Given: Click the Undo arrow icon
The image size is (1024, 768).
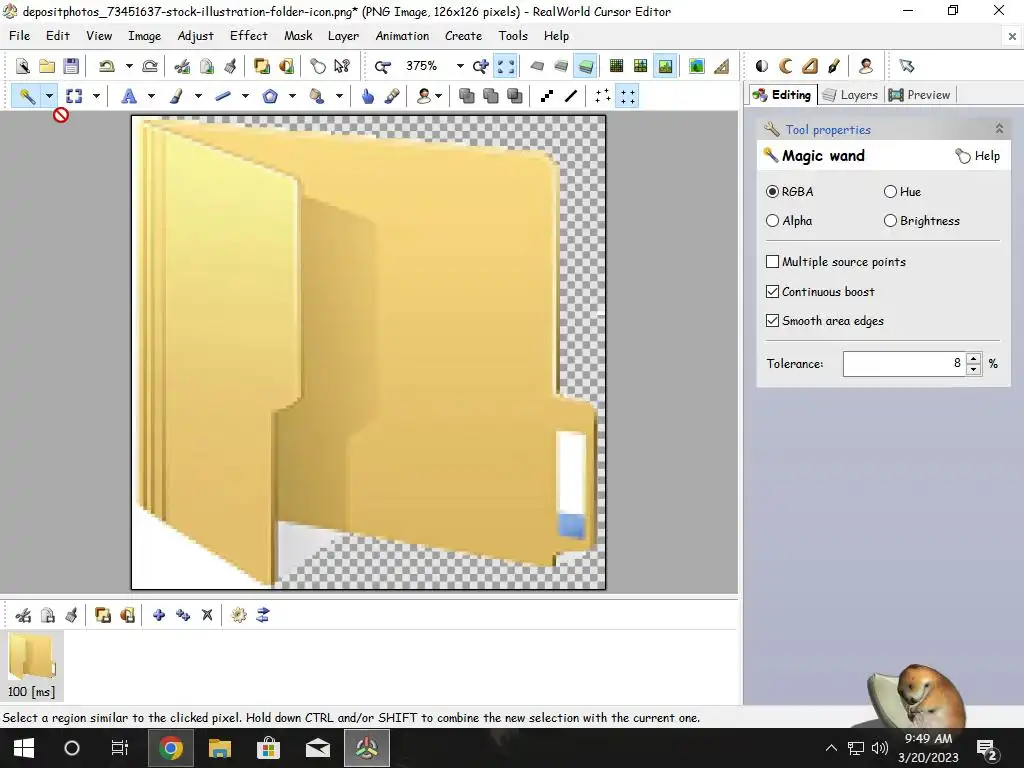Looking at the screenshot, I should 106,66.
